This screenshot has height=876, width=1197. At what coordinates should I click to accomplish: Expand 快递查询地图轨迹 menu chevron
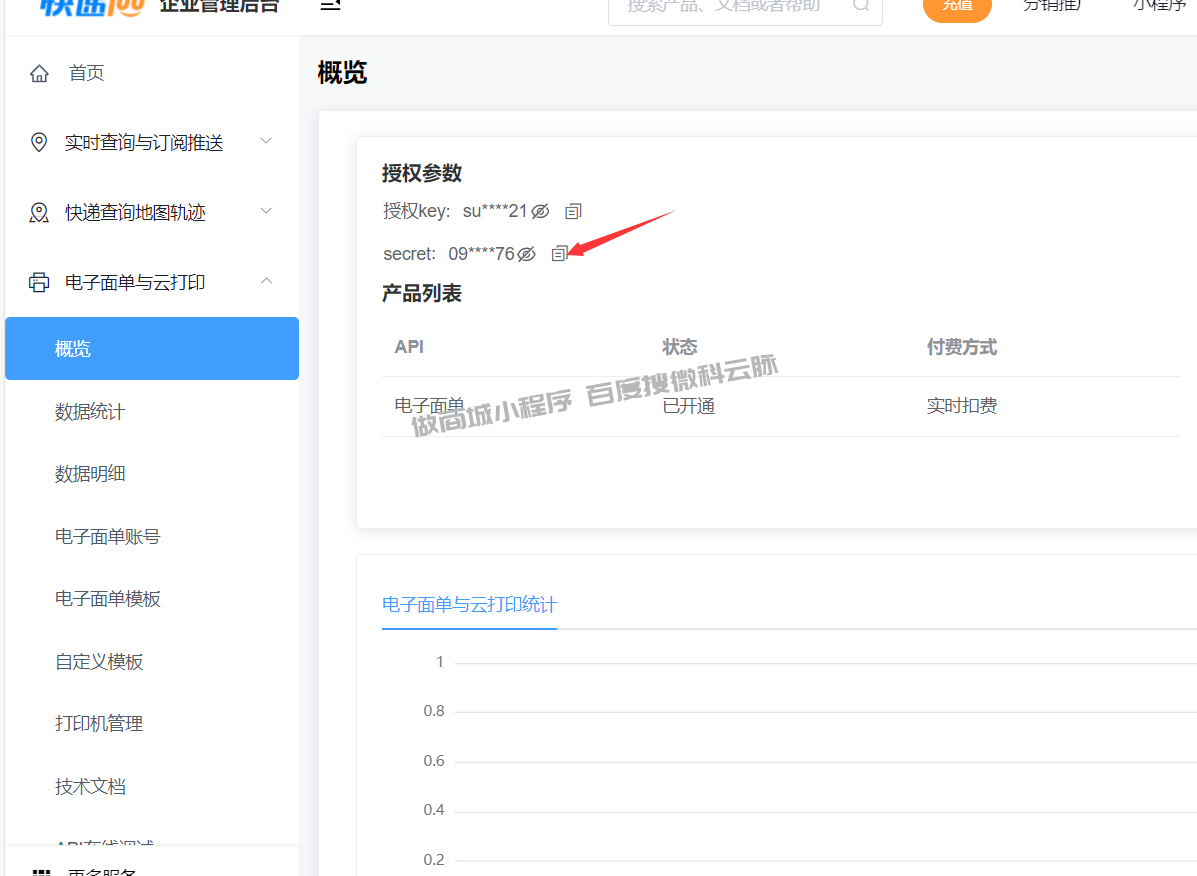pyautogui.click(x=266, y=211)
